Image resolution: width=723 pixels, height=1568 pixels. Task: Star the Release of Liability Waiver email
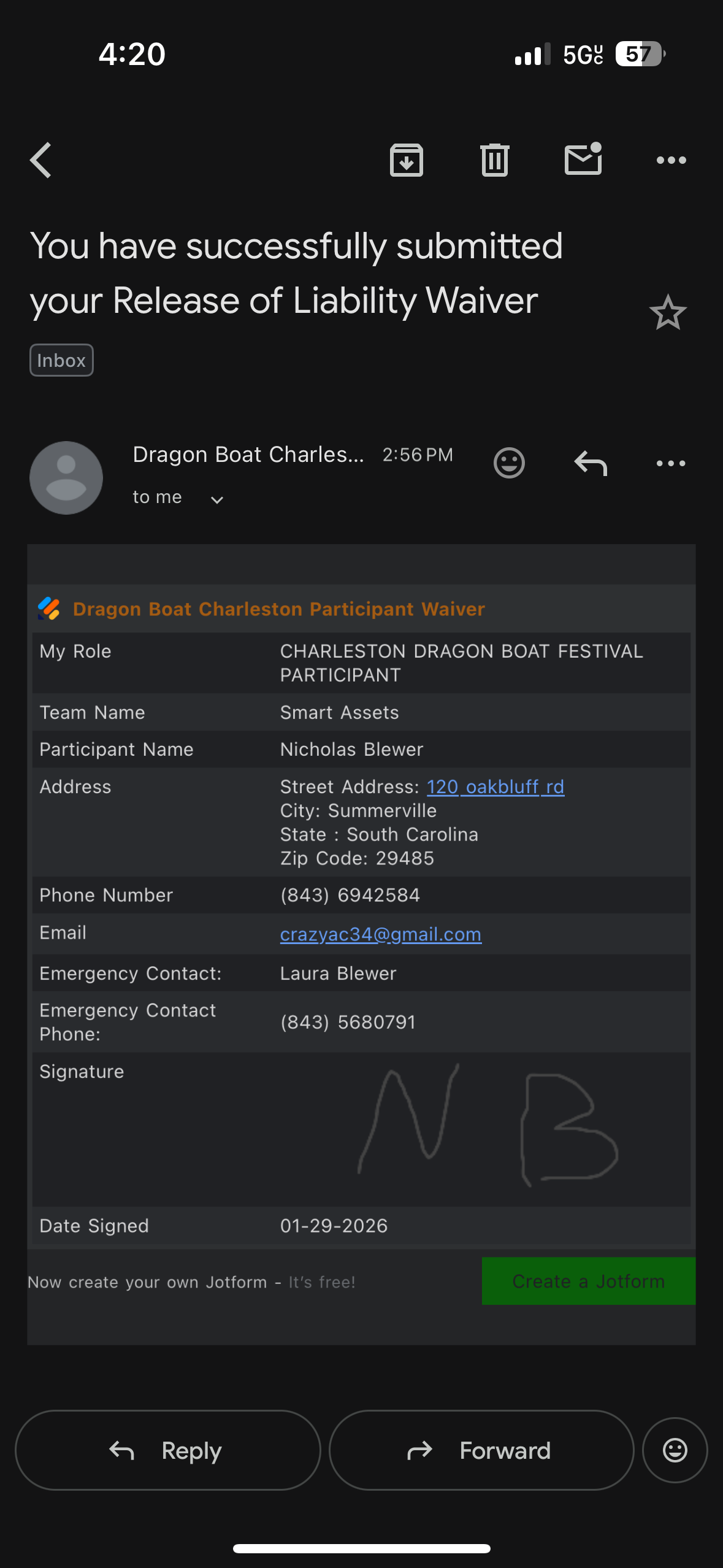(668, 313)
